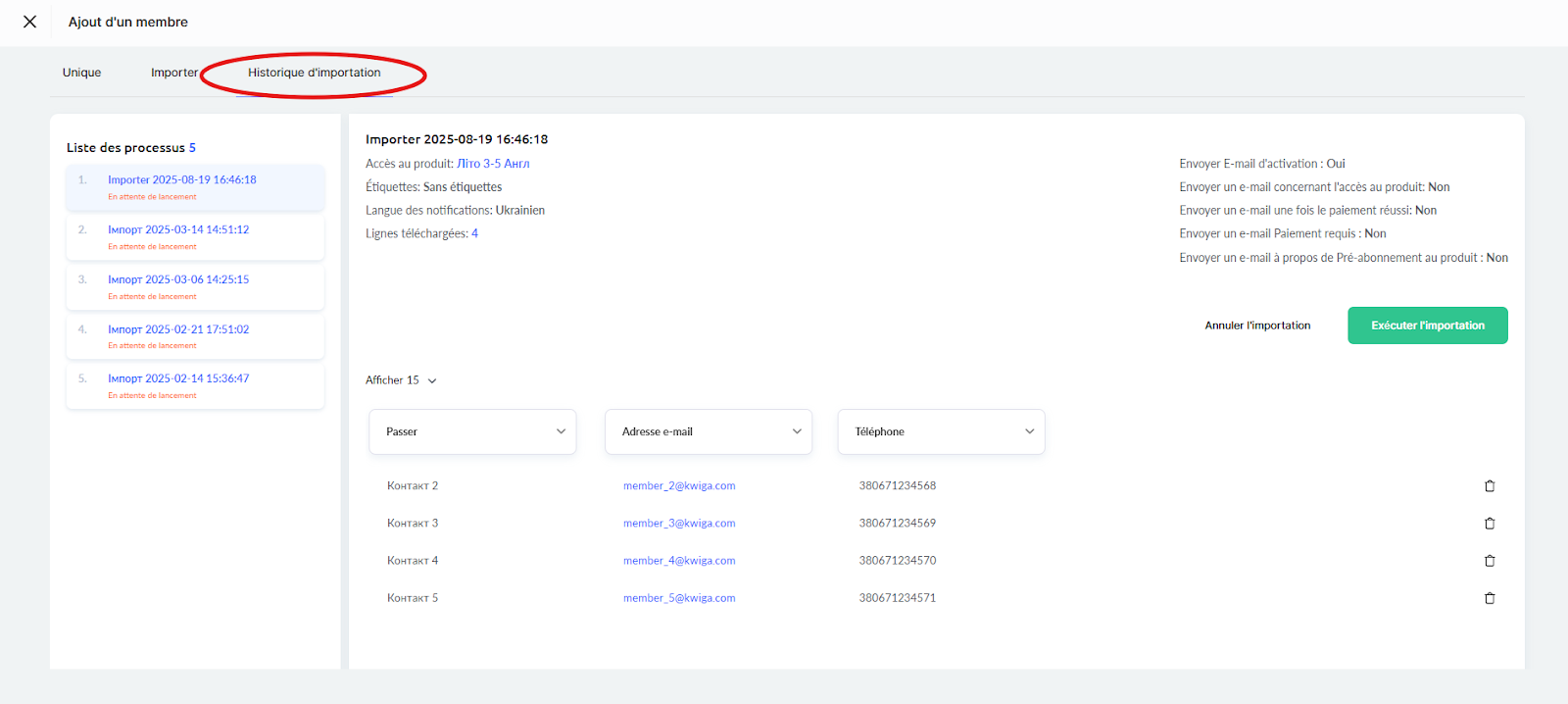Viewport: 1568px width, 704px height.
Task: Open process Імпорт 2025-03-14 14:51:12
Action: 178,230
